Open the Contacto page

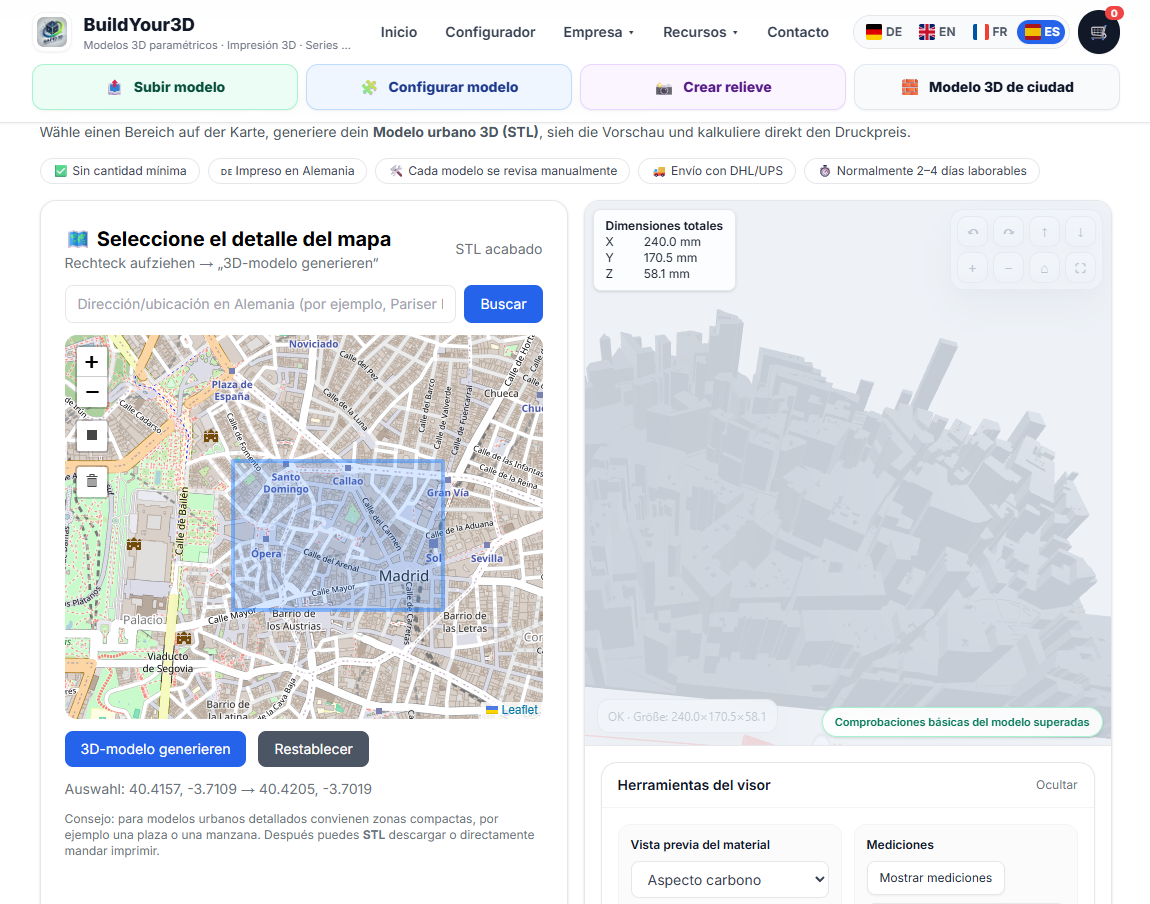[x=797, y=32]
